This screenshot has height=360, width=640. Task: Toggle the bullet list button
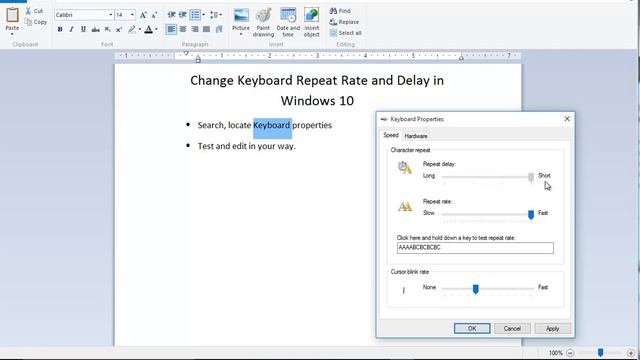[x=195, y=15]
